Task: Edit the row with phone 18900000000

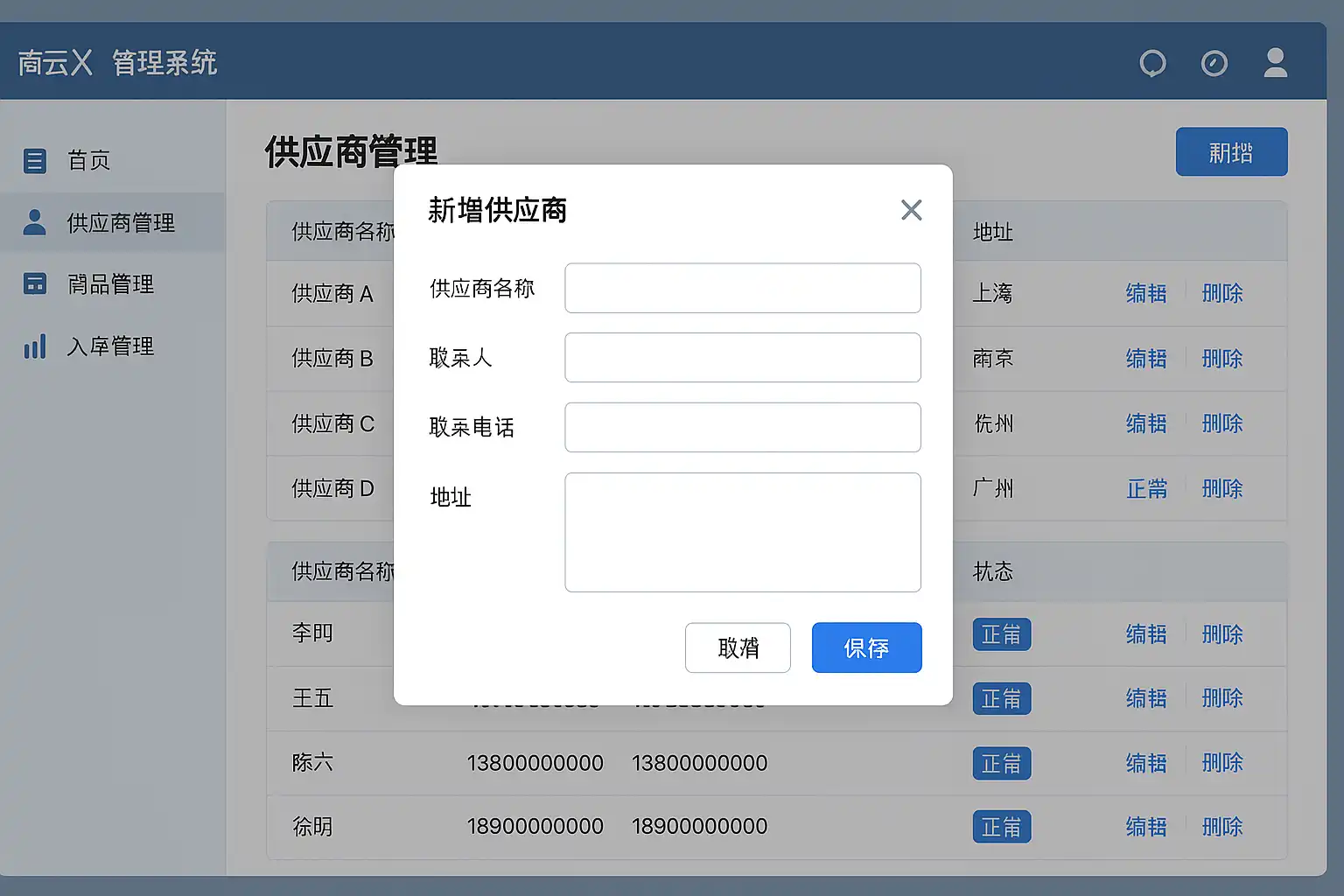Action: [x=1146, y=827]
